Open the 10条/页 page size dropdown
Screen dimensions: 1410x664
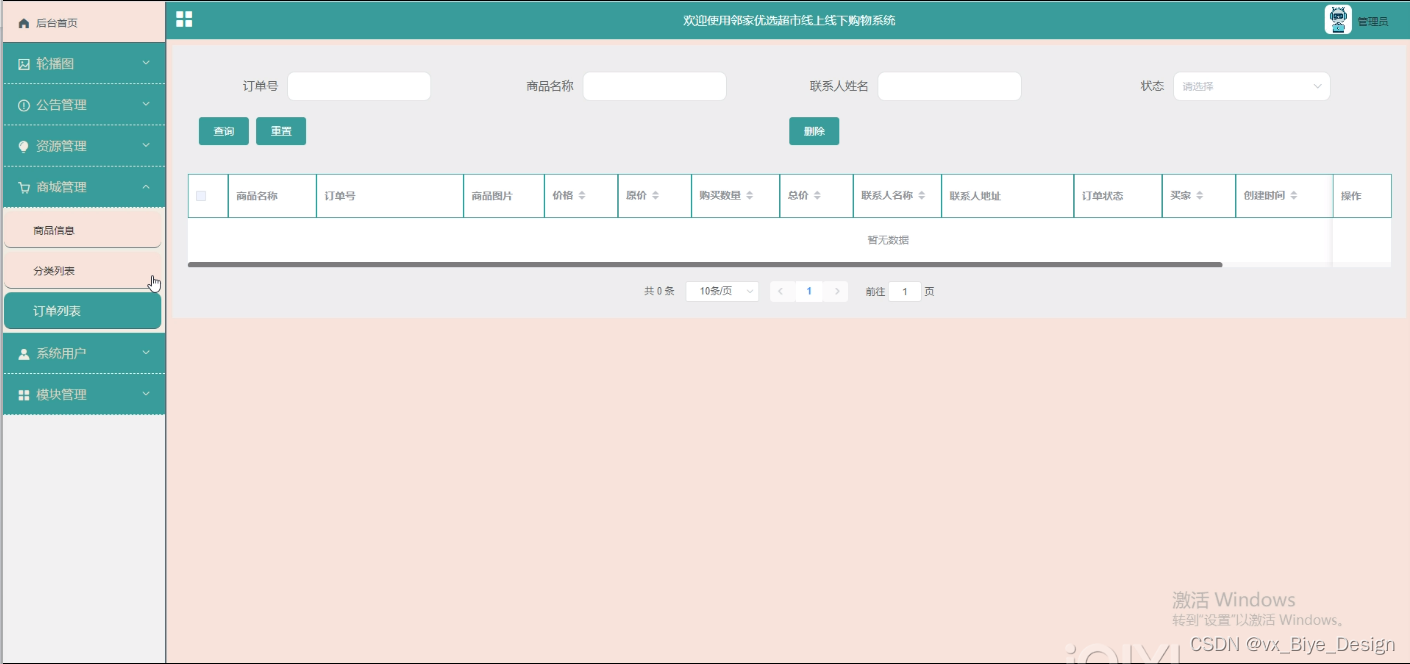(722, 291)
